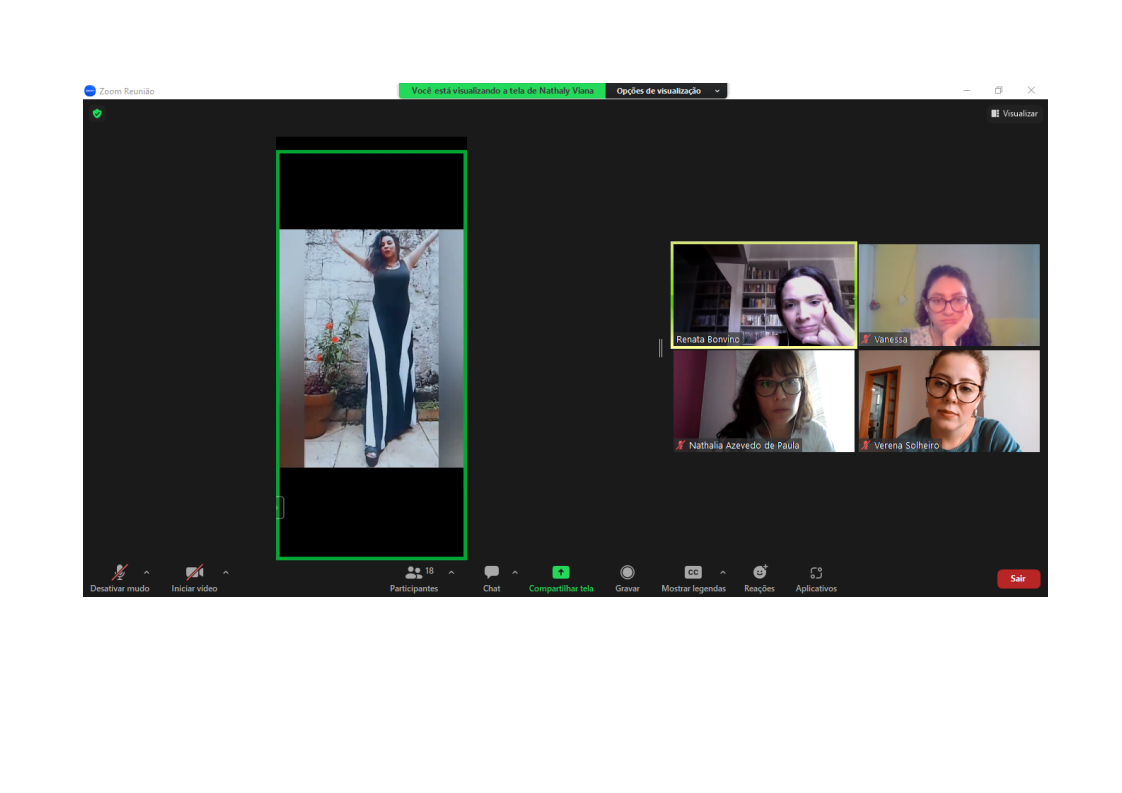Grab the divider handle beside video gallery

tap(660, 348)
